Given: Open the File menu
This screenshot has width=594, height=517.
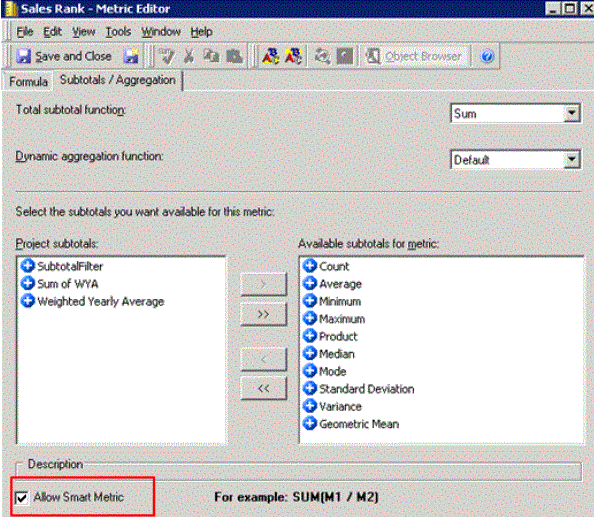Looking at the screenshot, I should coord(25,32).
